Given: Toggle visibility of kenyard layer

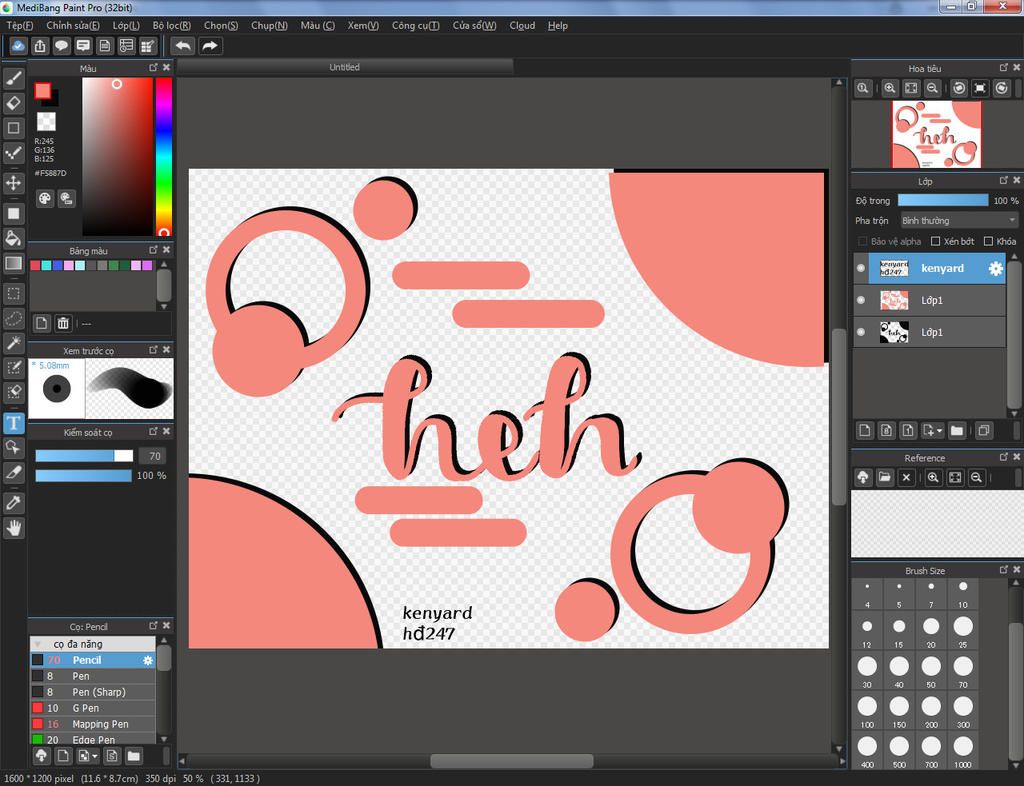Looking at the screenshot, I should point(861,268).
